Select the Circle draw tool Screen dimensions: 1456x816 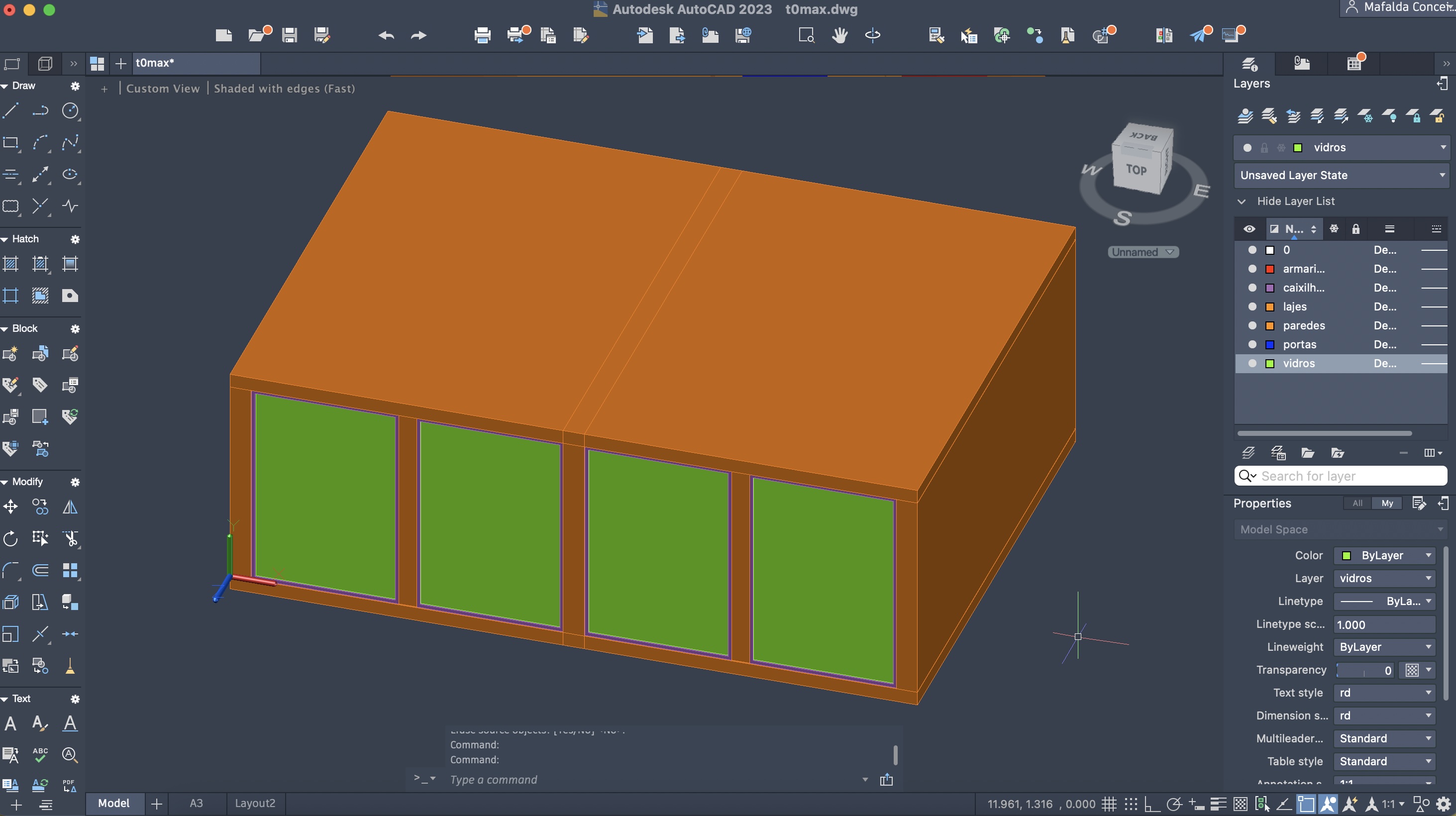click(70, 111)
